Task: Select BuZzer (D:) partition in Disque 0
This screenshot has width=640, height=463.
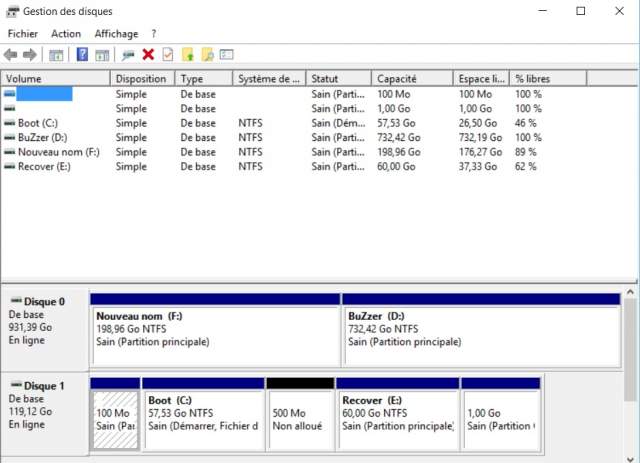Action: pyautogui.click(x=480, y=328)
